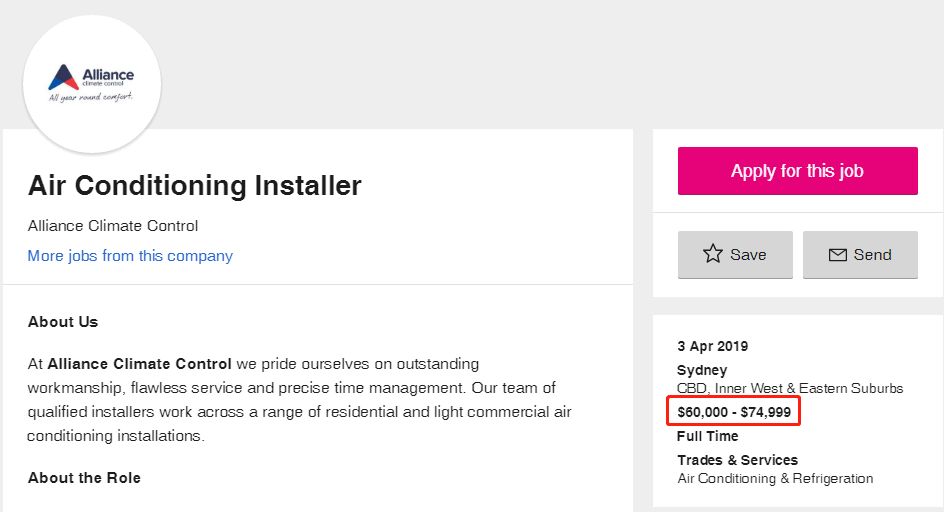Viewport: 944px width, 512px height.
Task: Click the Air Conditioning Installer job title
Action: pyautogui.click(x=195, y=185)
